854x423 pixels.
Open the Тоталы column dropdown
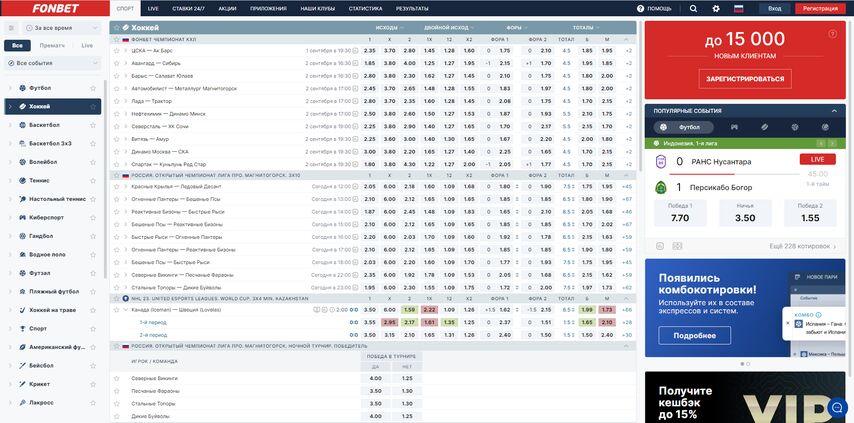pos(585,27)
